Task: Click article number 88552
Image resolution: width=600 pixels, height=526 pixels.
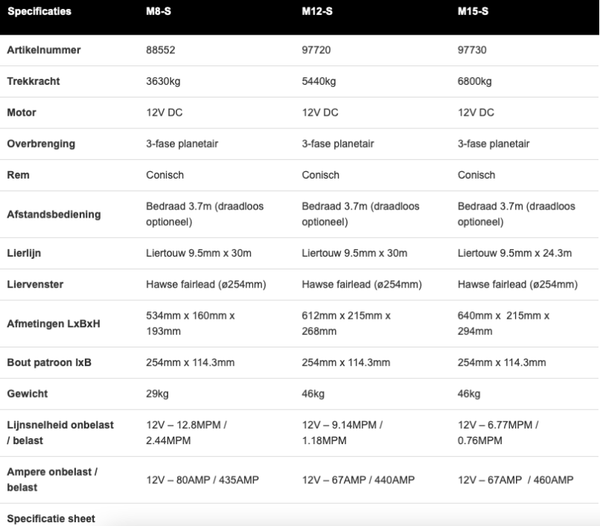Action: click(x=161, y=48)
